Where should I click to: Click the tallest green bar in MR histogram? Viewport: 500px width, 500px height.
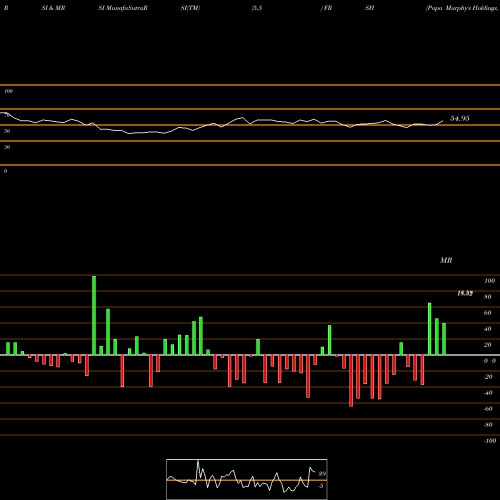point(94,315)
